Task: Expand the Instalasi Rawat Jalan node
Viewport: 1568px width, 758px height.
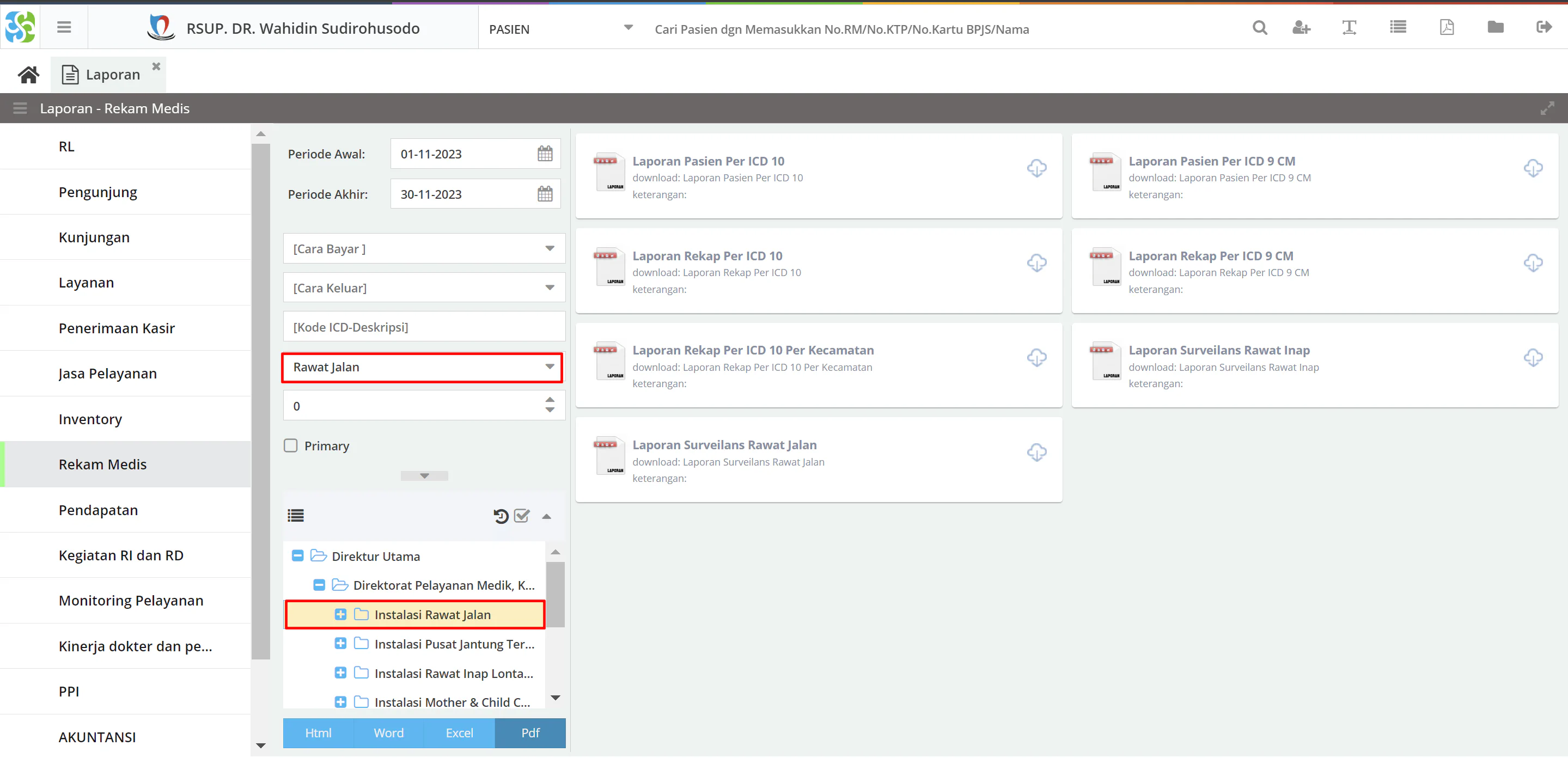Action: pos(340,614)
